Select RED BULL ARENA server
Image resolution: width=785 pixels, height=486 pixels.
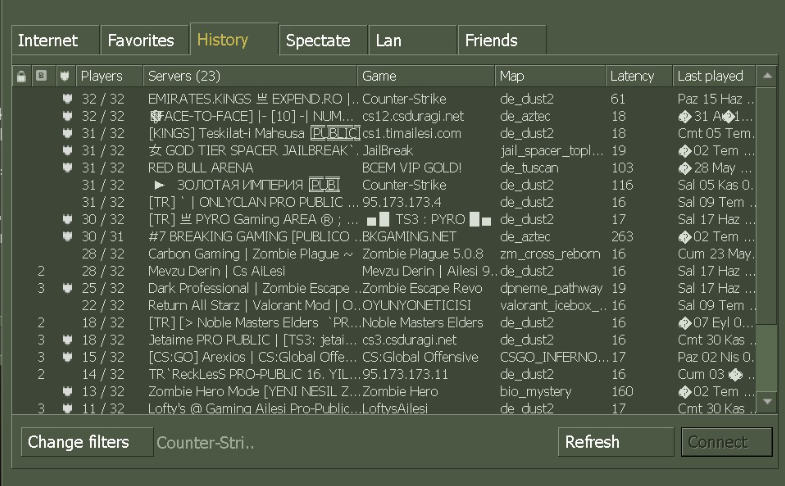(201, 168)
